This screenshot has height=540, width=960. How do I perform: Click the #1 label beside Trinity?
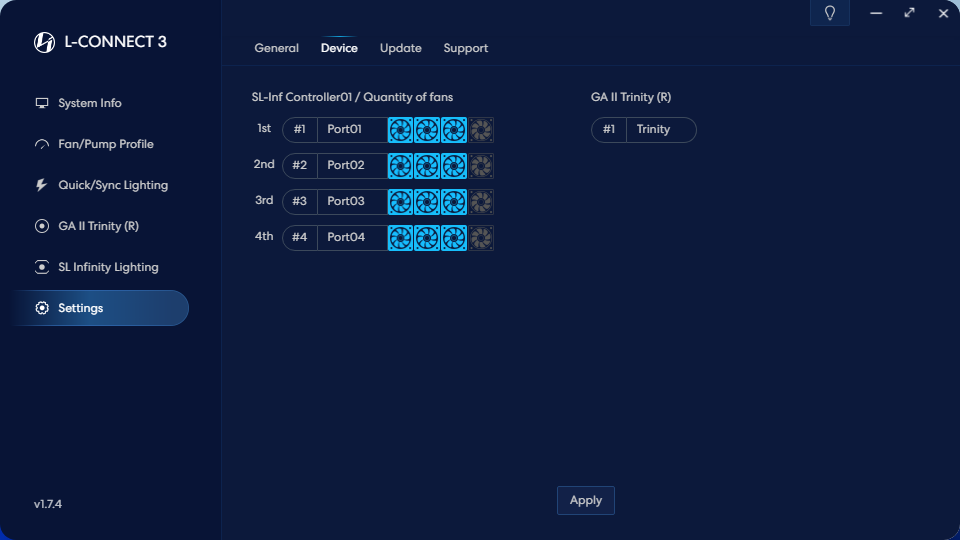point(609,129)
